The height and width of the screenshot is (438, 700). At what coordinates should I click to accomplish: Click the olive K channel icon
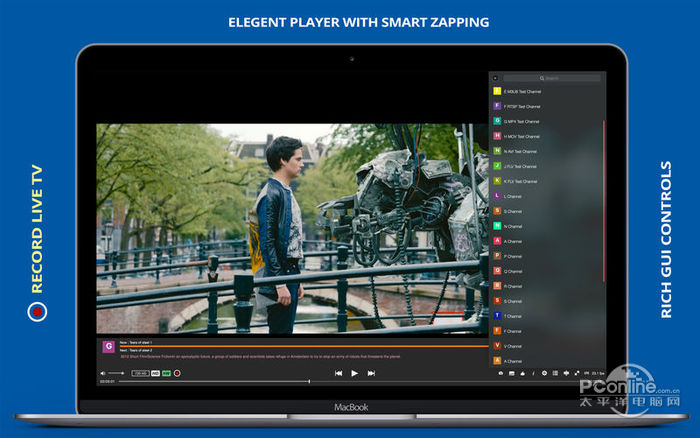tap(497, 181)
